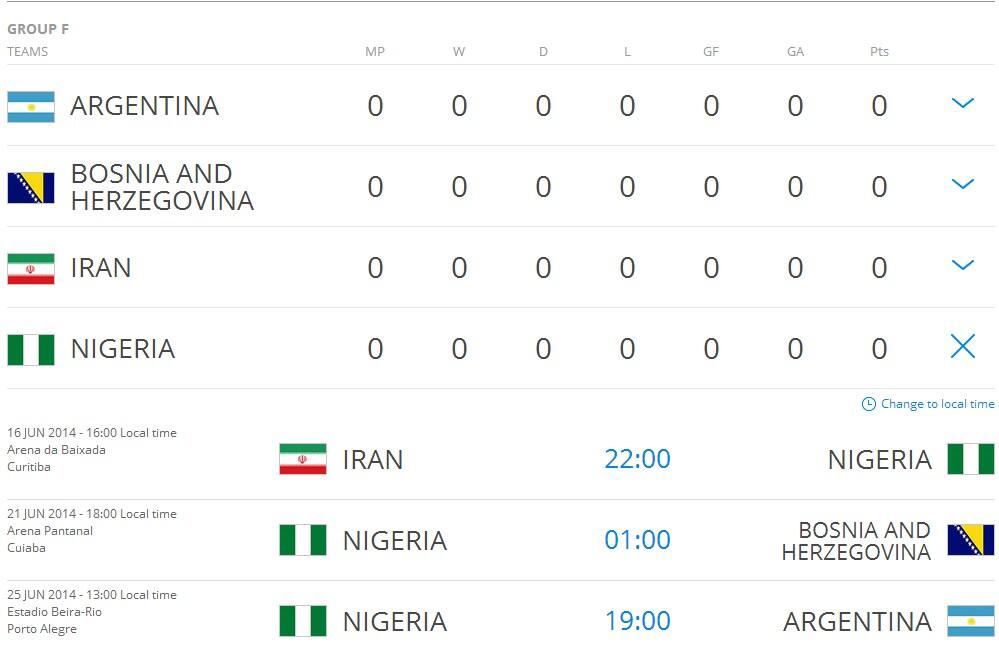
Task: Expand Bosnia and Herzegovina's fixtures
Action: pos(962,185)
